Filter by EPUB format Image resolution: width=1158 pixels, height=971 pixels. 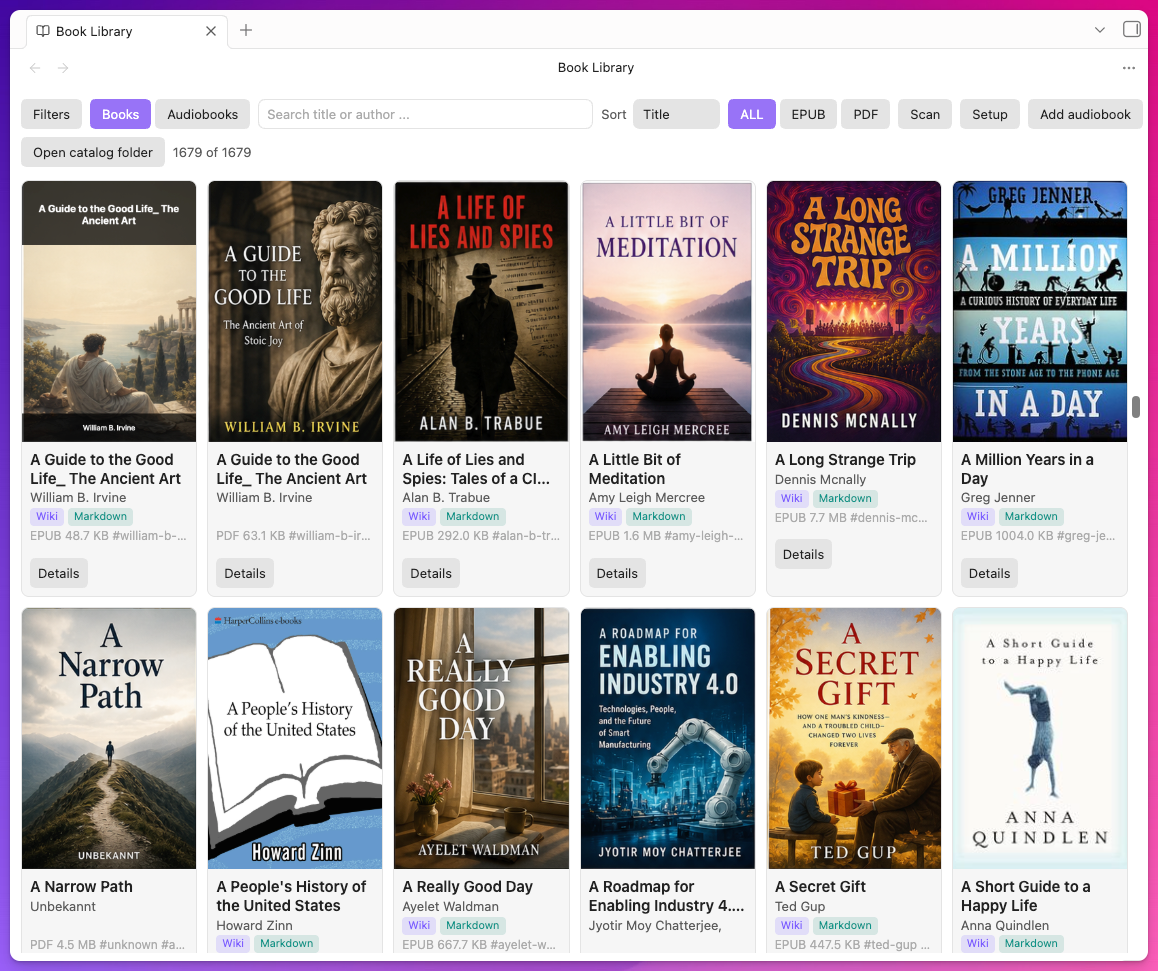click(808, 114)
